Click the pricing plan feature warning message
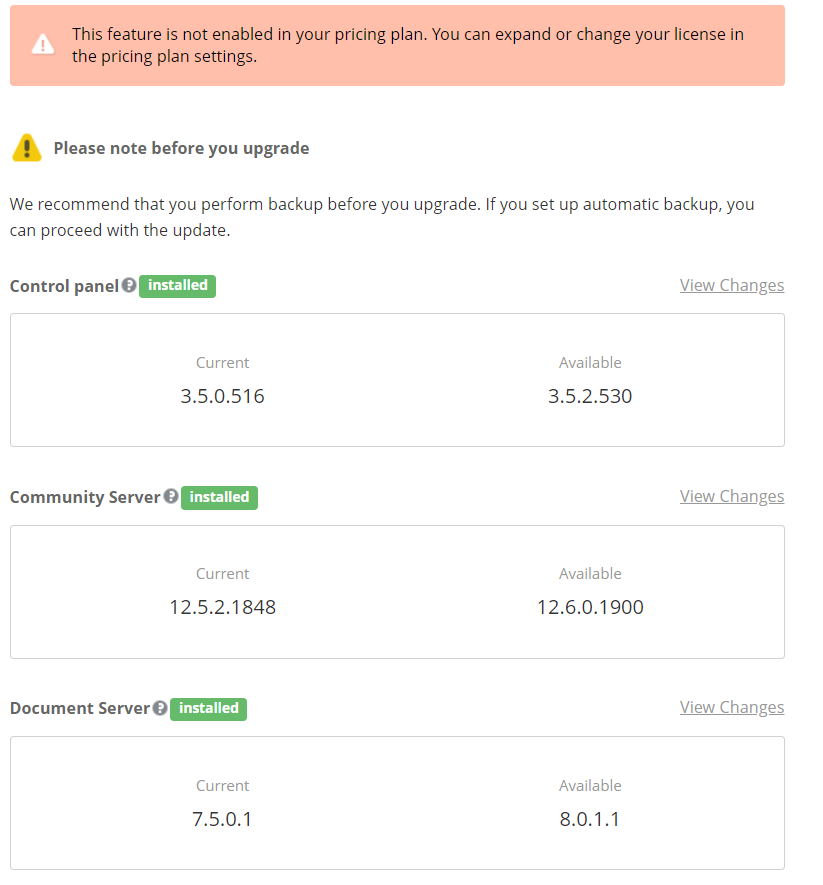 coord(408,45)
